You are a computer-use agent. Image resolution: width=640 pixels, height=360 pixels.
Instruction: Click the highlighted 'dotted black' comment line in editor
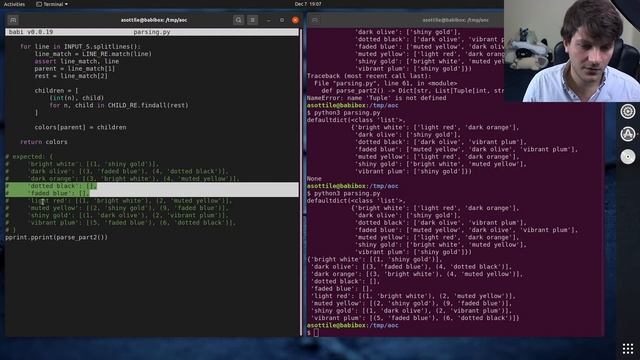point(152,186)
